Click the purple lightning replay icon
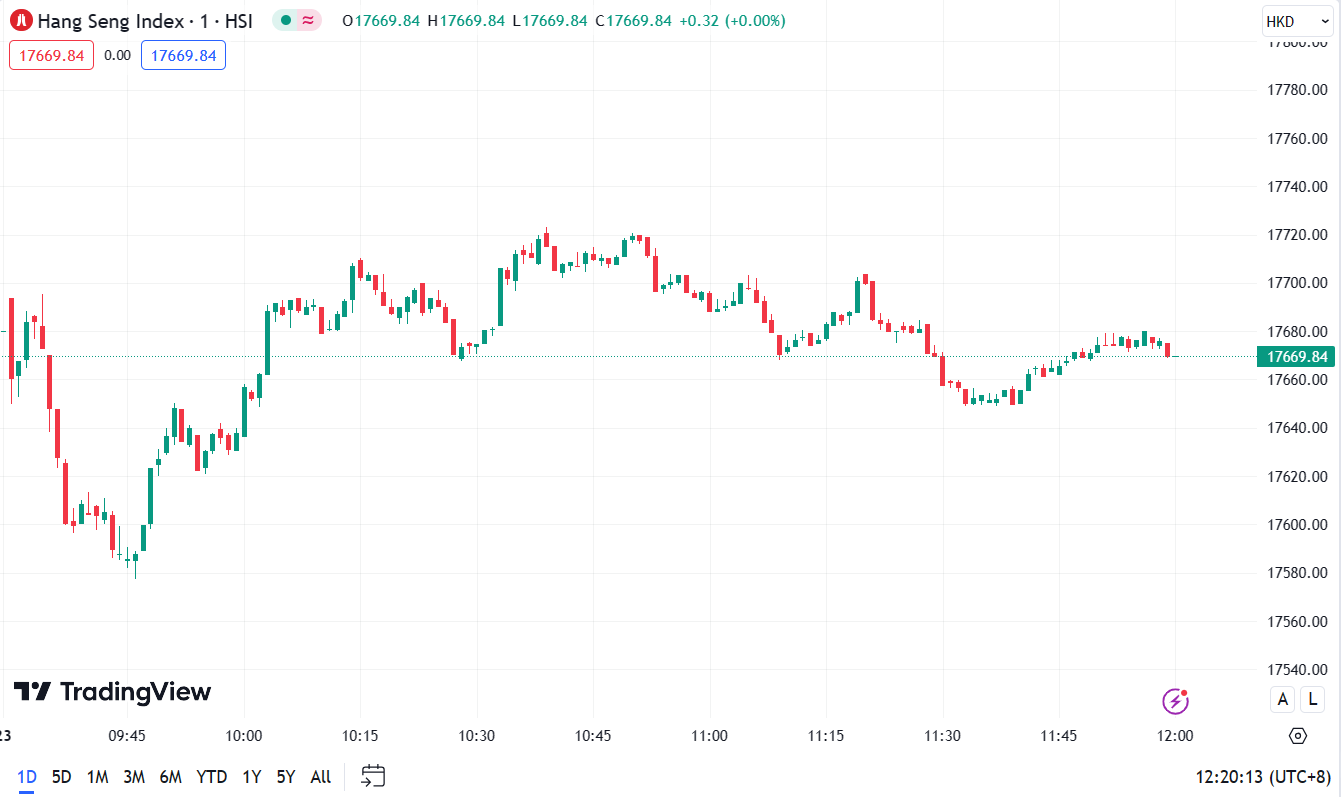The image size is (1341, 797). [1175, 700]
